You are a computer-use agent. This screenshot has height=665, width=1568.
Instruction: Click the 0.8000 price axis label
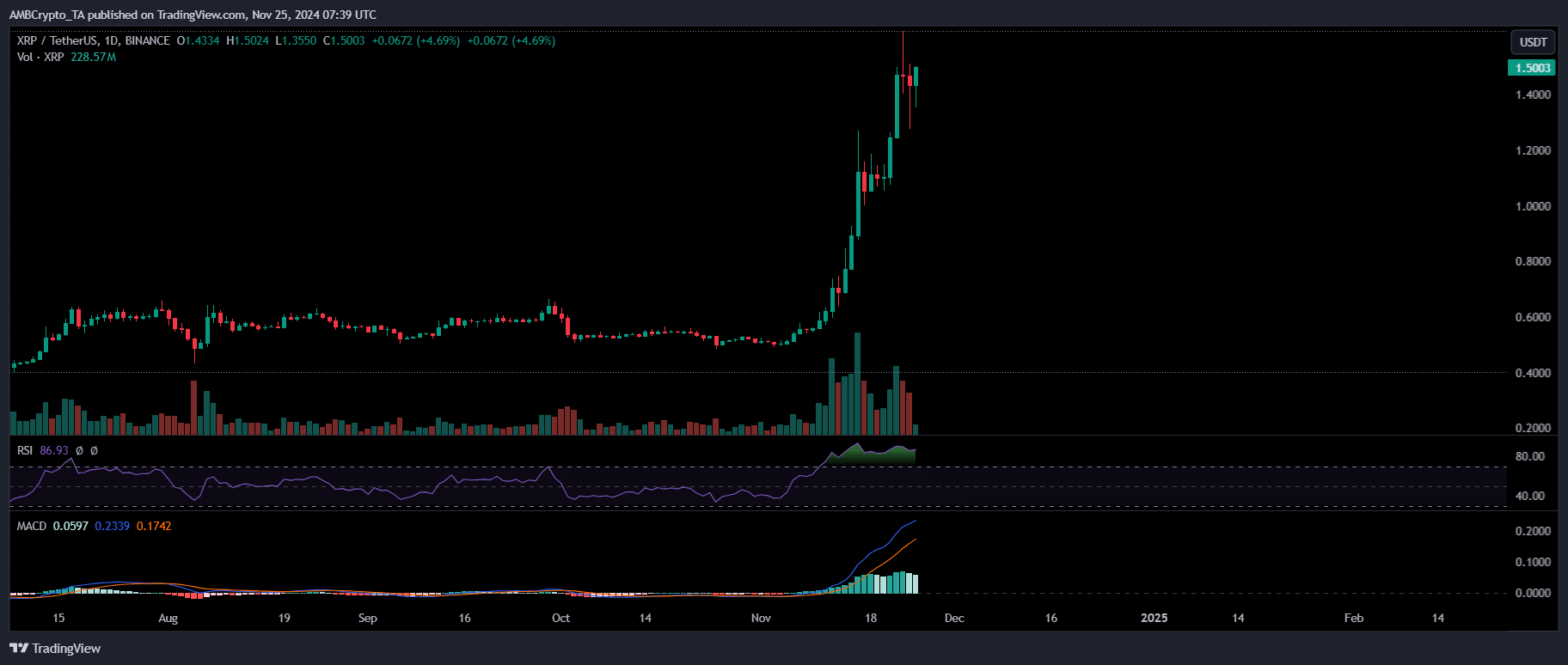point(1533,261)
